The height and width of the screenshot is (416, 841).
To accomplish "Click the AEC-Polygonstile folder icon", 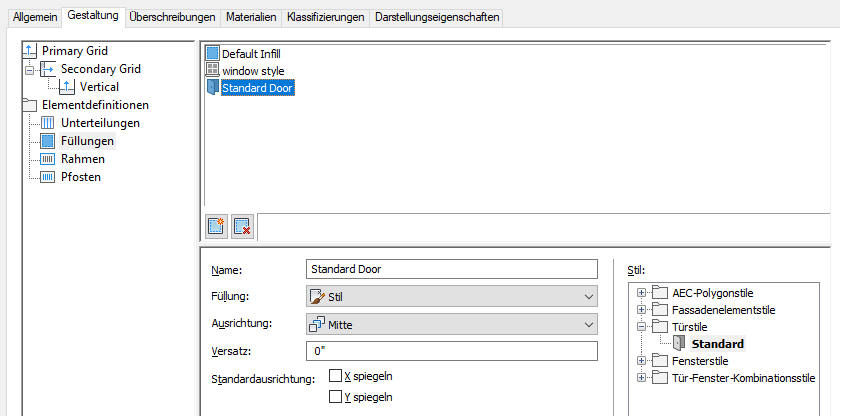I will coord(660,293).
